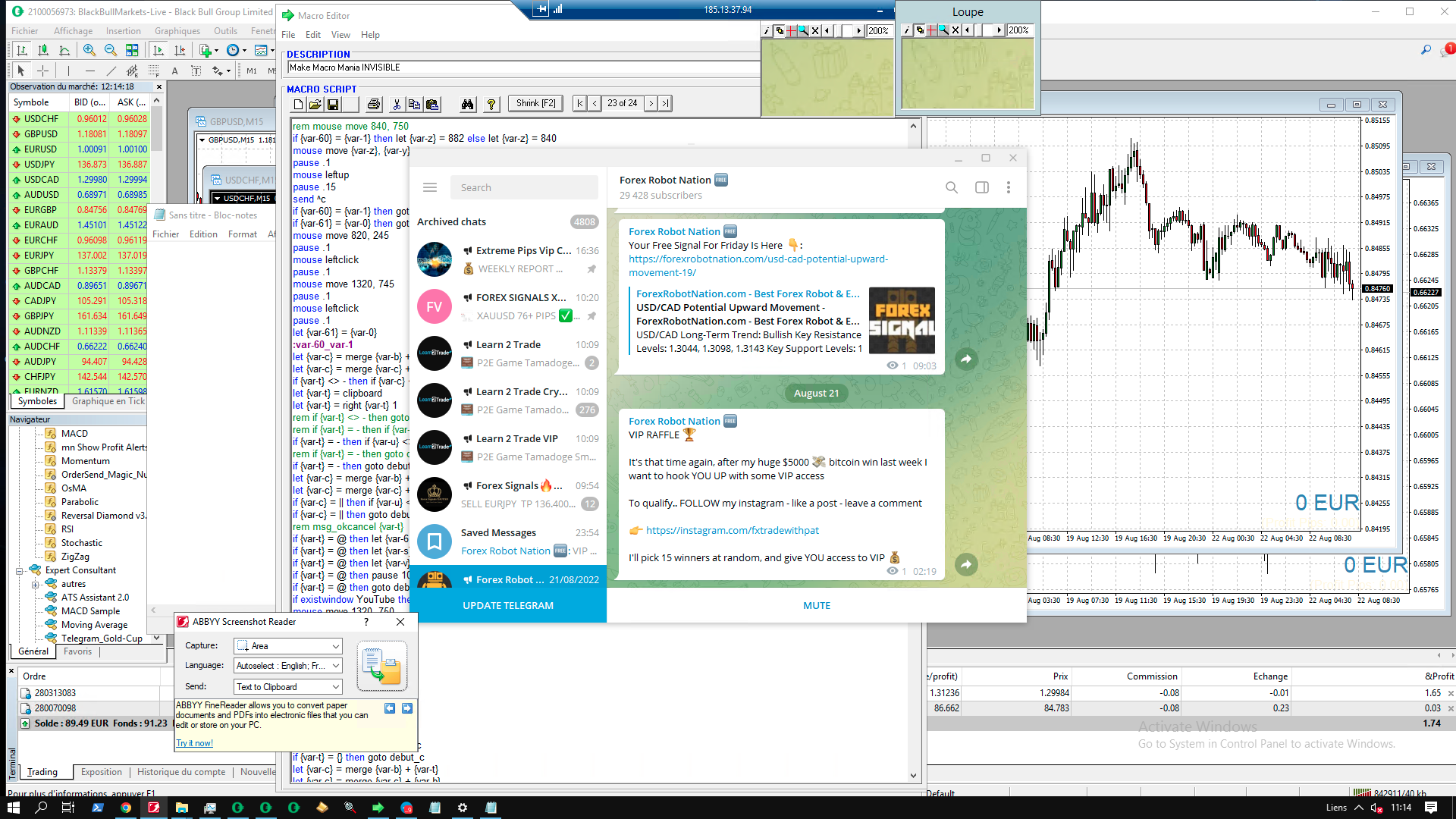1456x819 pixels.
Task: Expand the autres folder in Navigateur
Action: (35, 584)
